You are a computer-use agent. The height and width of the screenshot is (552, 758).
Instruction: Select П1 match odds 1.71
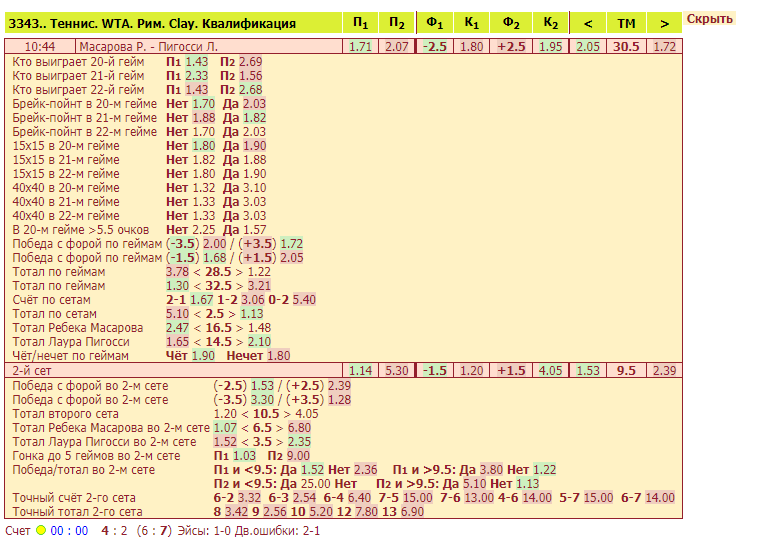click(360, 47)
